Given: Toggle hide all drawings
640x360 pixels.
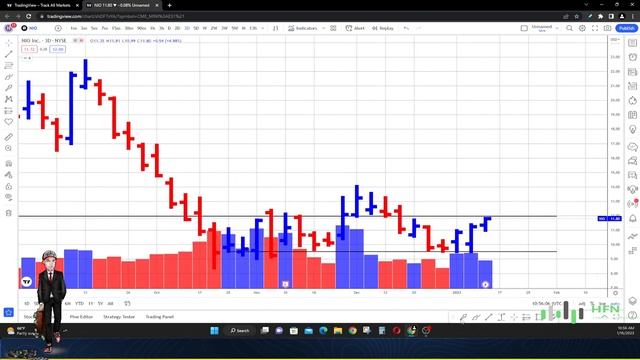Looking at the screenshot, I should tap(9, 198).
